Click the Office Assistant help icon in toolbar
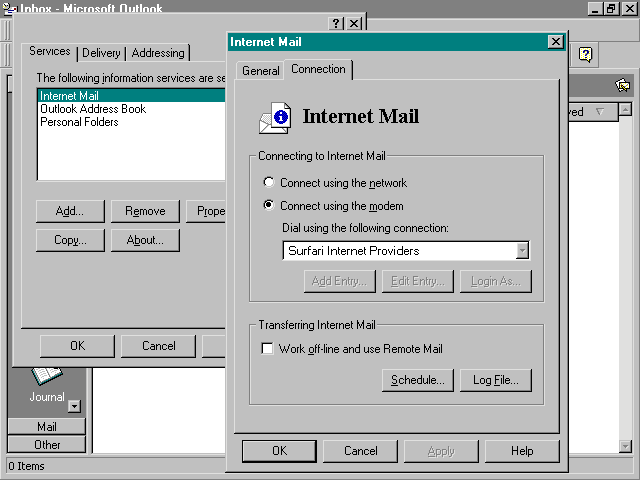 tap(586, 54)
